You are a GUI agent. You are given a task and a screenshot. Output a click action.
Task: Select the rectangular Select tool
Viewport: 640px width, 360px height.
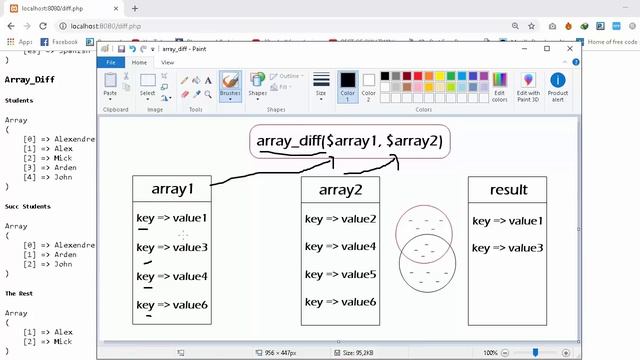(148, 80)
